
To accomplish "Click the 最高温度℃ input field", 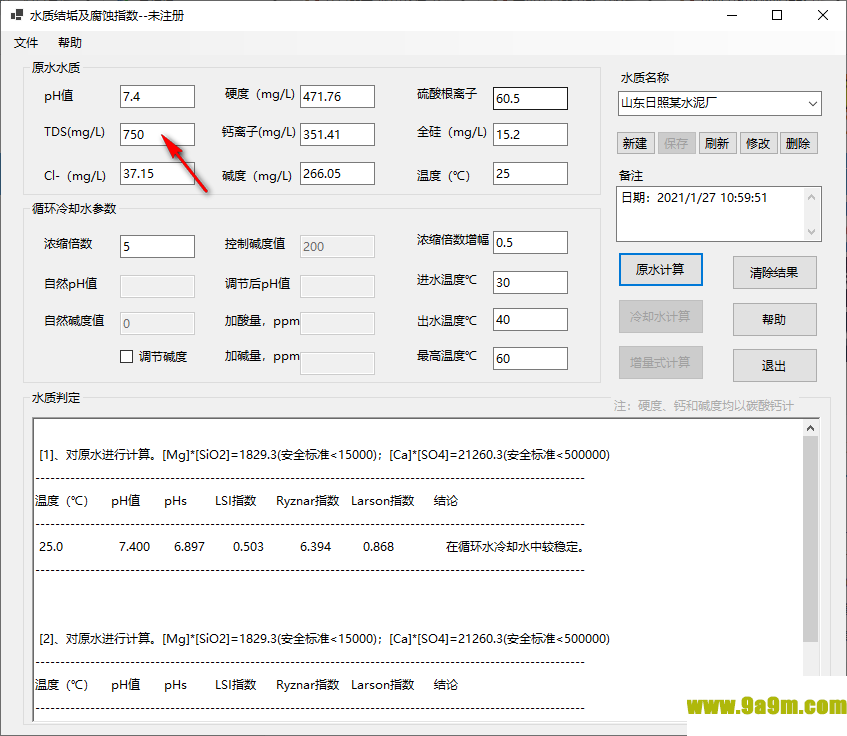I will (x=530, y=359).
